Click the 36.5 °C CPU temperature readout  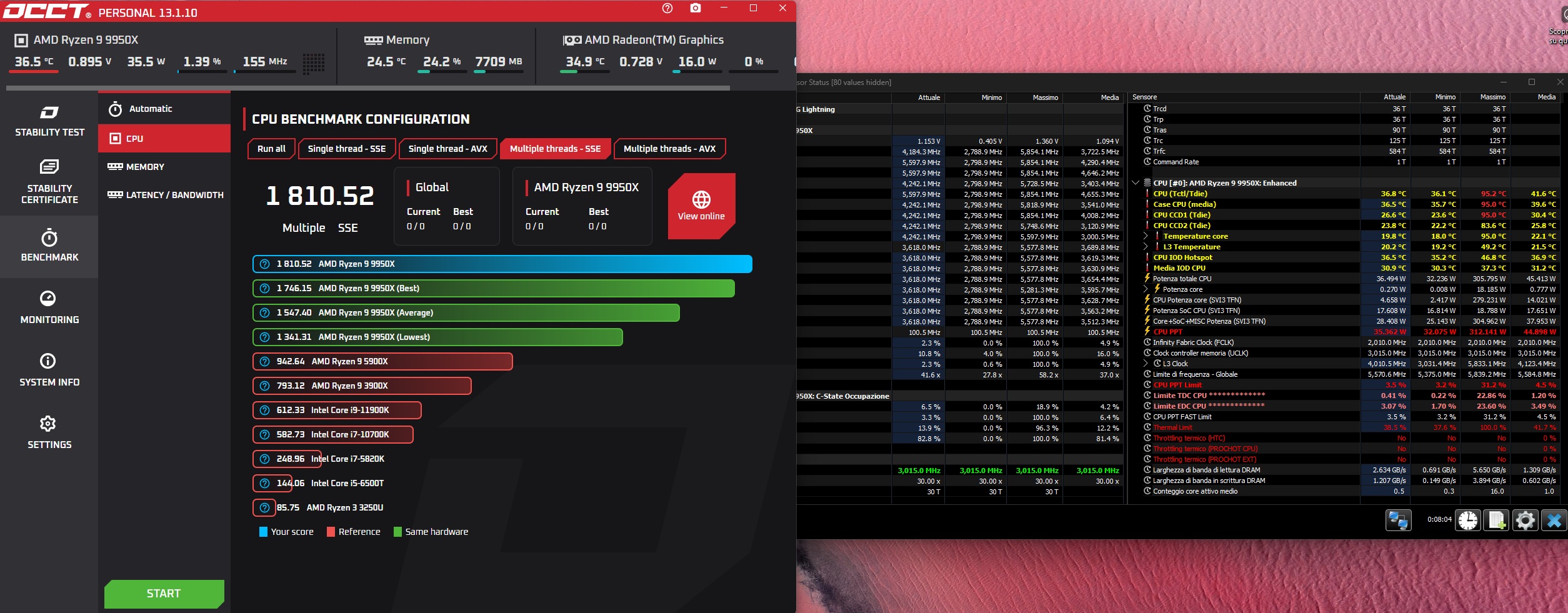34,62
